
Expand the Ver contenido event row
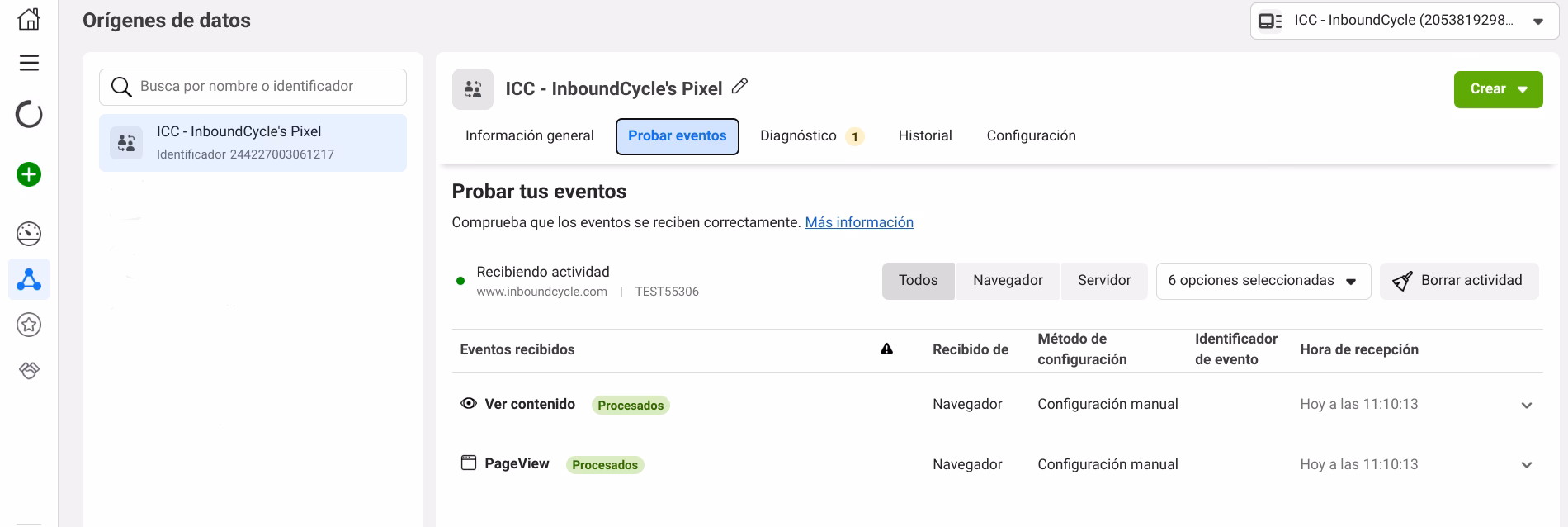click(x=1527, y=406)
